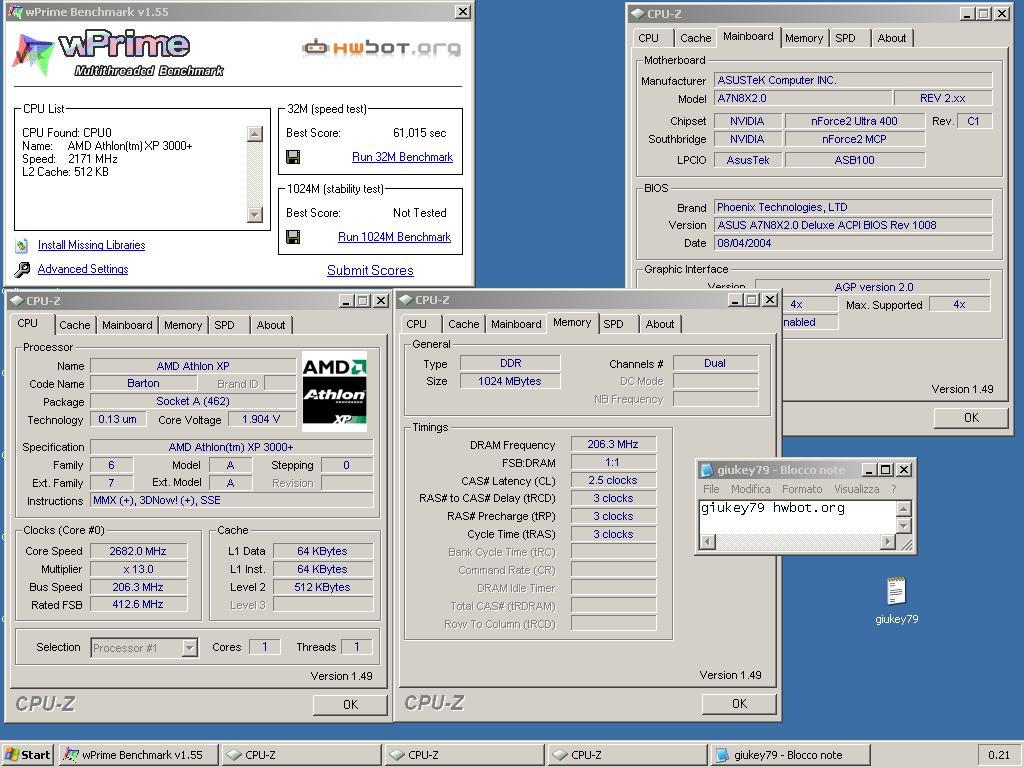
Task: Click the 61,015 sec best score text
Action: (x=419, y=133)
